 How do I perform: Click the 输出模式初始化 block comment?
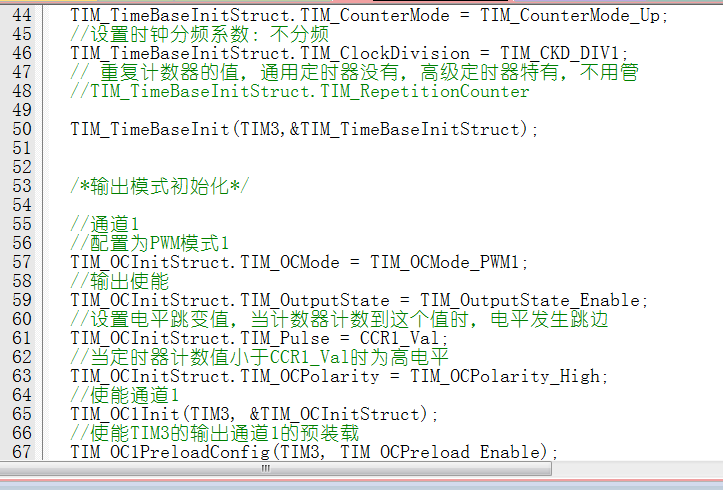coord(160,186)
